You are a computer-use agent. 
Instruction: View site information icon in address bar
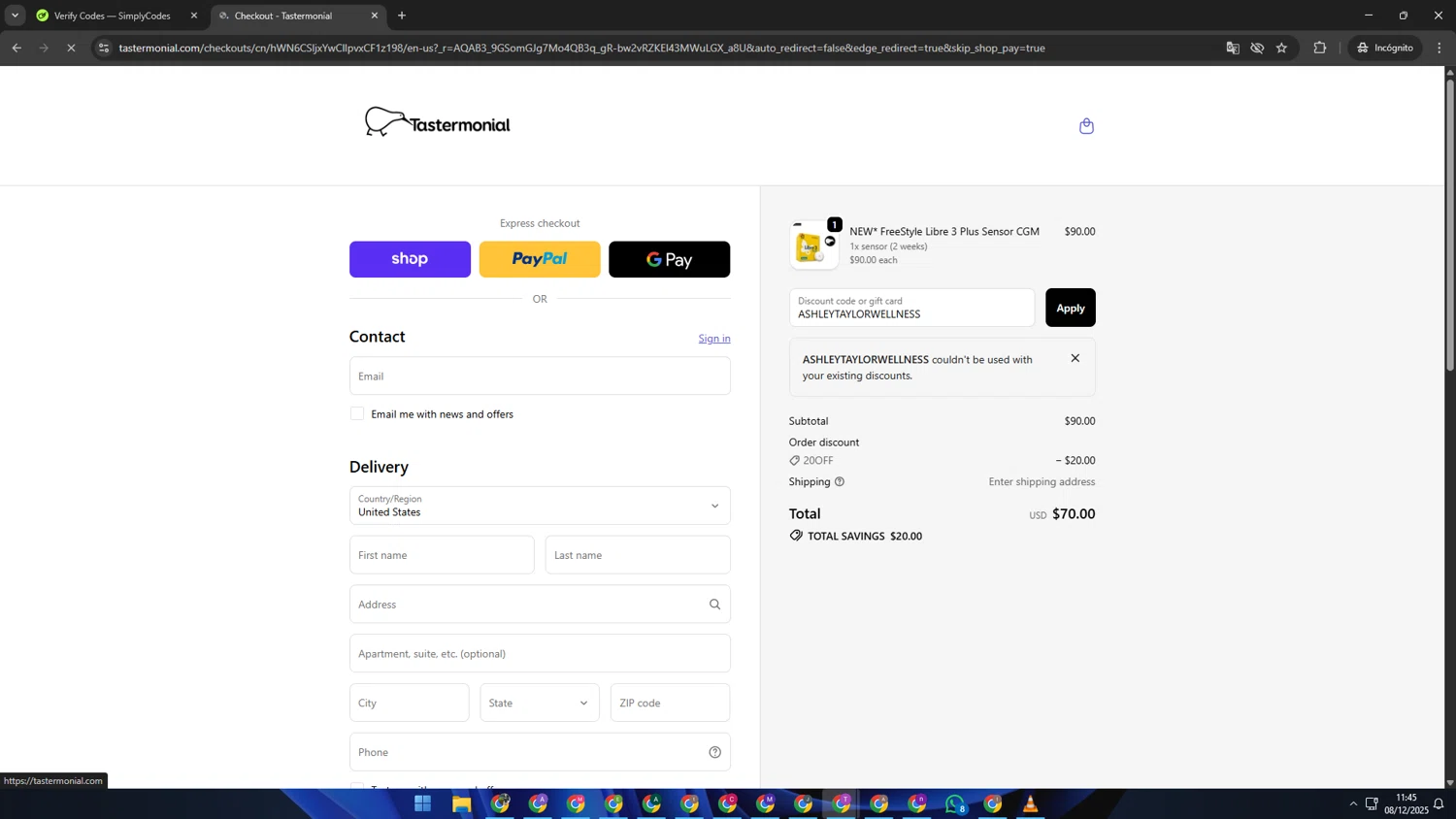tap(104, 48)
